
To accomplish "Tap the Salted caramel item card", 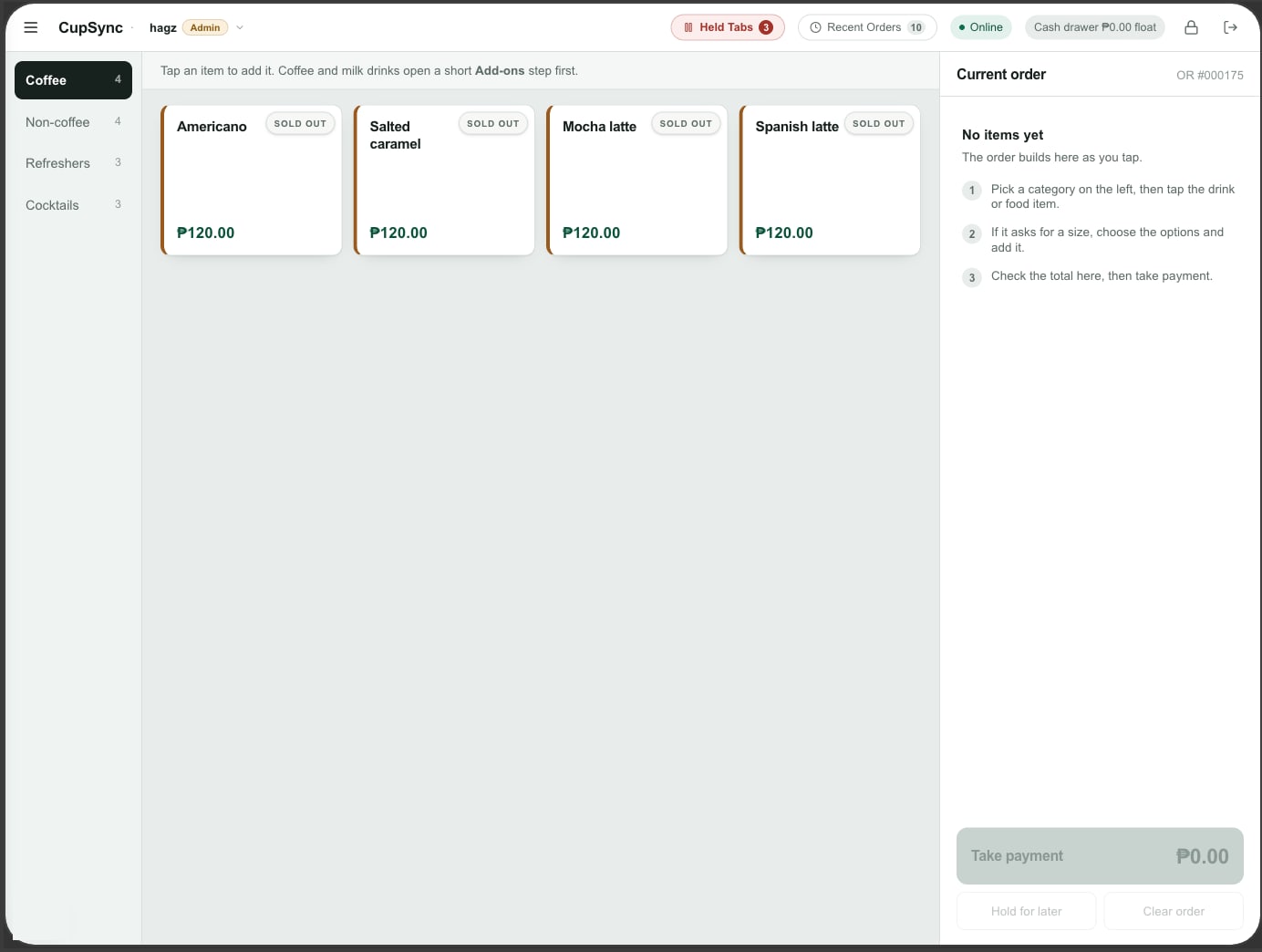I will pyautogui.click(x=444, y=181).
